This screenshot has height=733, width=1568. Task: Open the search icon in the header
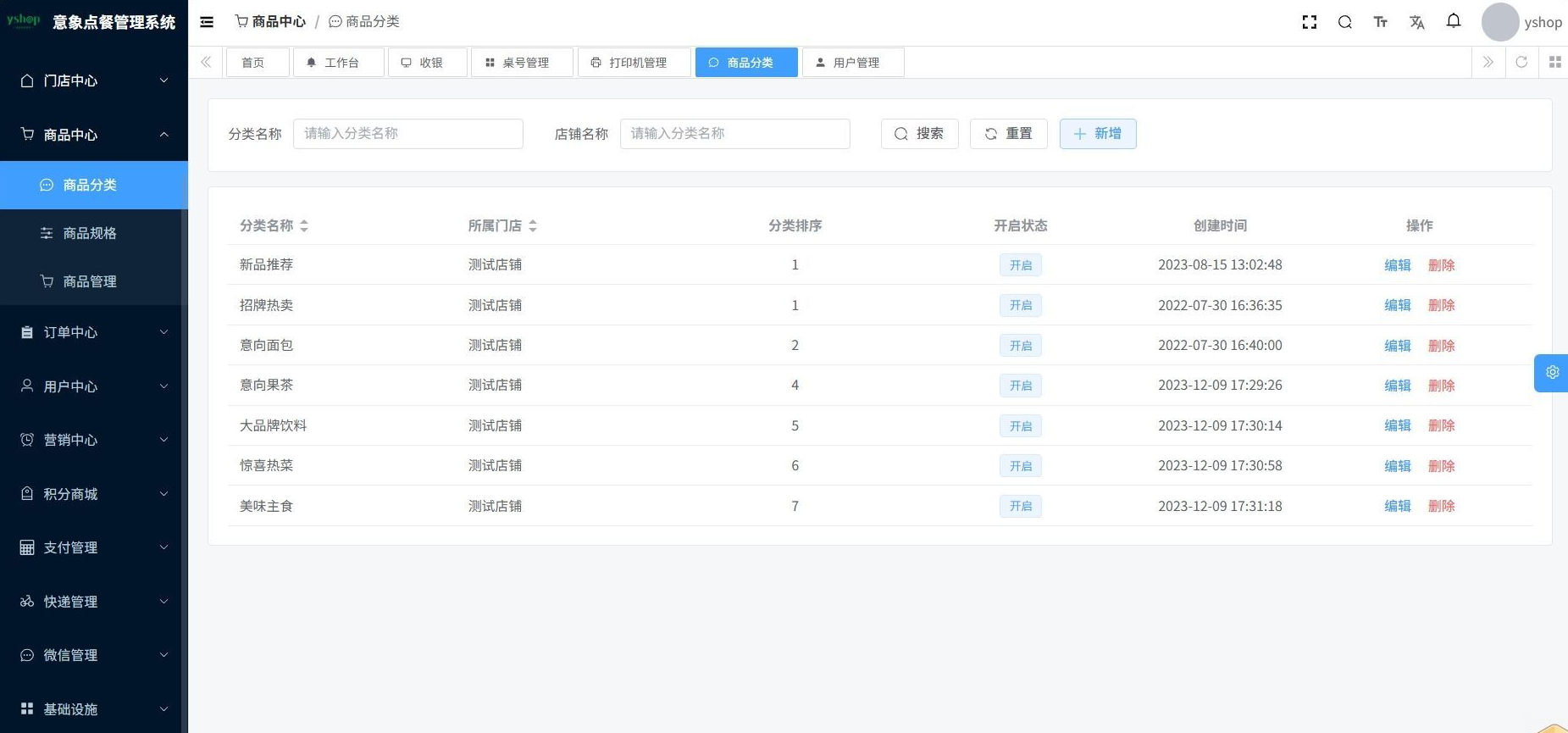click(x=1344, y=22)
